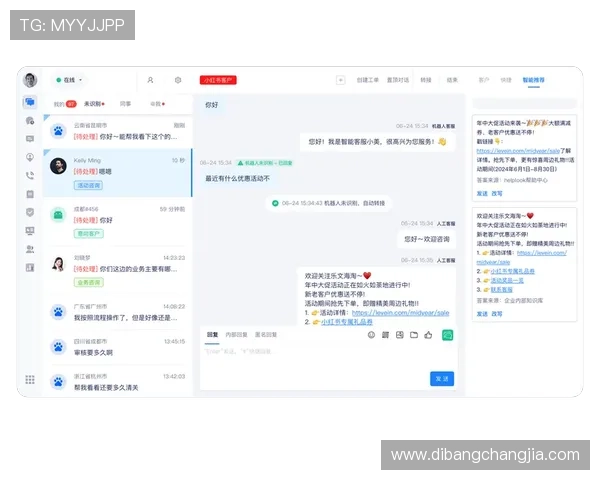Open the 广东省广州市 conversation
Viewport: 600px width, 480px height.
(x=117, y=312)
